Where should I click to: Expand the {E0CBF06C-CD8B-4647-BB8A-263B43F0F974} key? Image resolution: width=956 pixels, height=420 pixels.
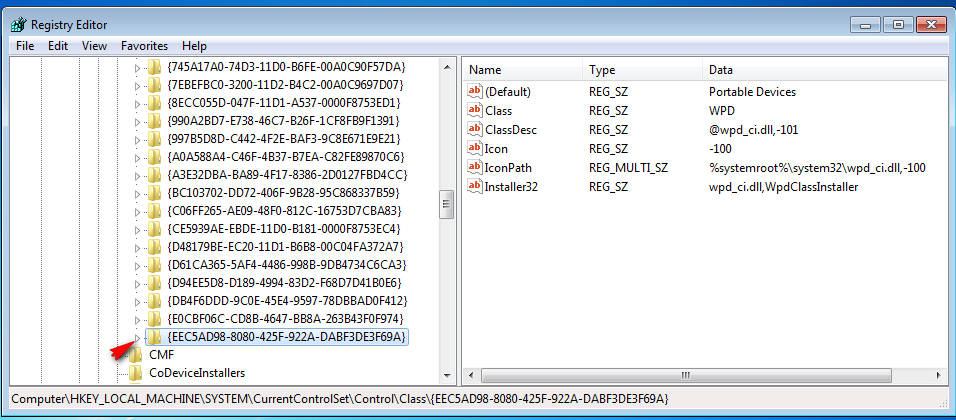[137, 319]
